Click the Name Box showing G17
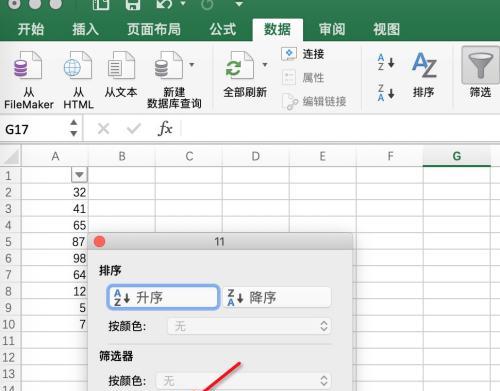 35,129
